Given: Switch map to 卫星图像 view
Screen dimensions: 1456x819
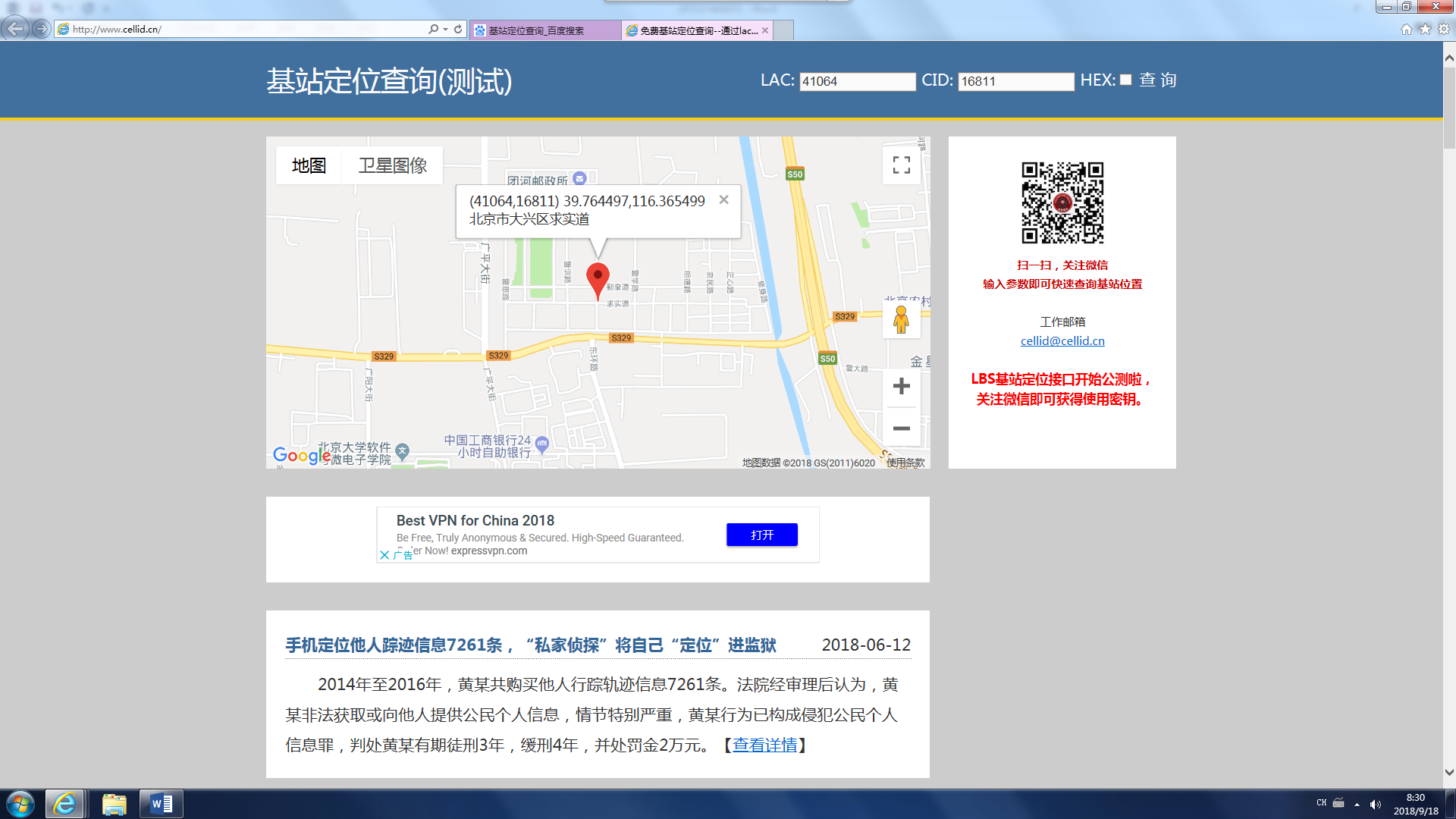Looking at the screenshot, I should tap(392, 165).
